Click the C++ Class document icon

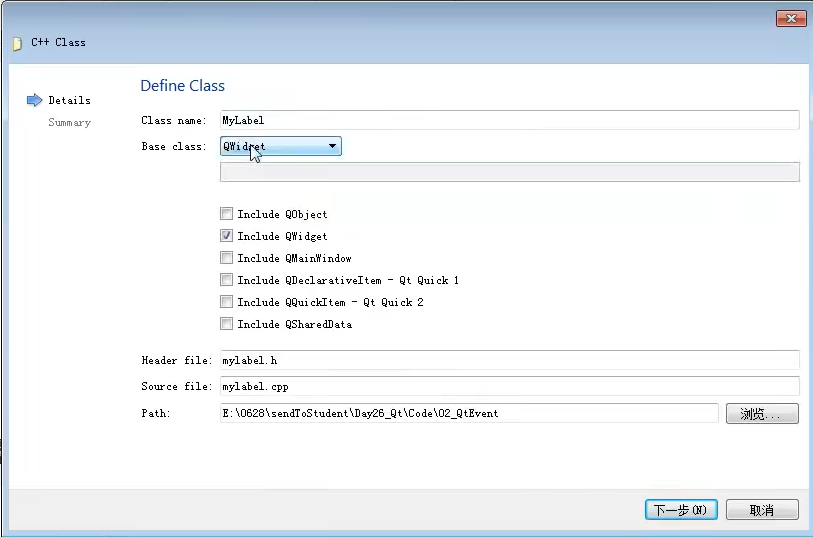17,44
